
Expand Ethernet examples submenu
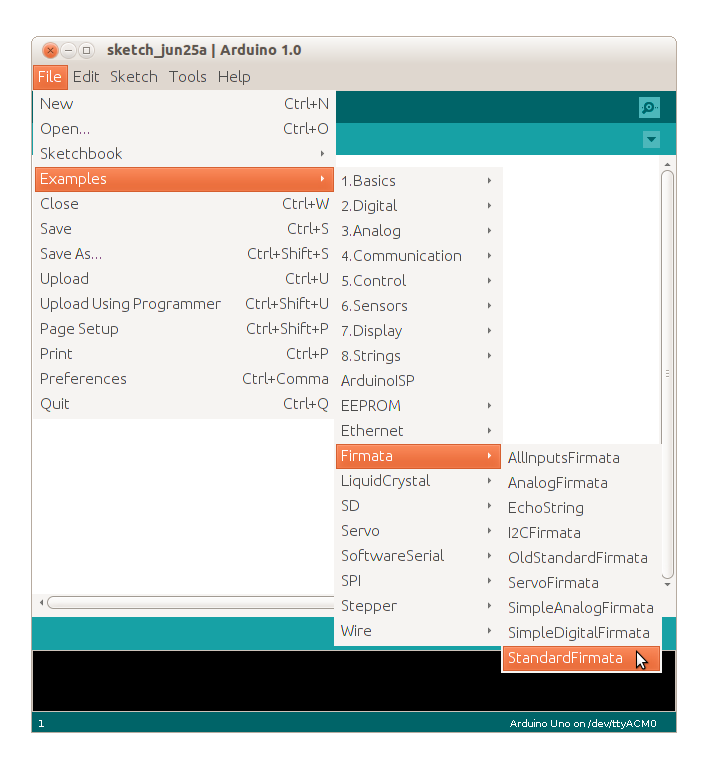(x=418, y=431)
